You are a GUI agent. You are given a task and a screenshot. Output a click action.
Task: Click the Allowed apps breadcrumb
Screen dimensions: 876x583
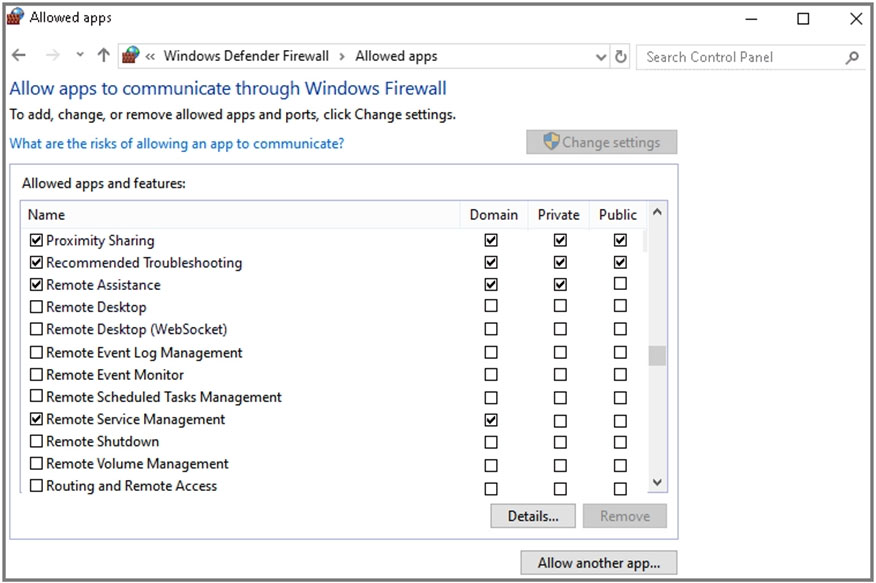pos(396,56)
